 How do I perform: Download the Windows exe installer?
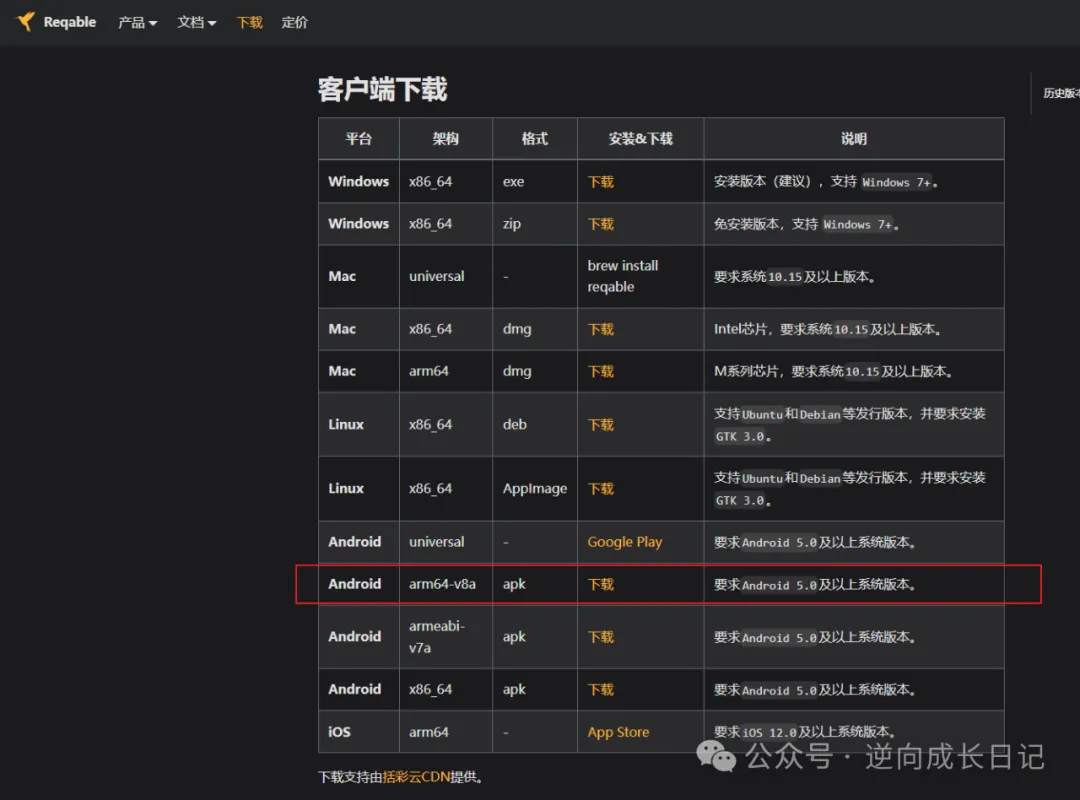[x=601, y=182]
